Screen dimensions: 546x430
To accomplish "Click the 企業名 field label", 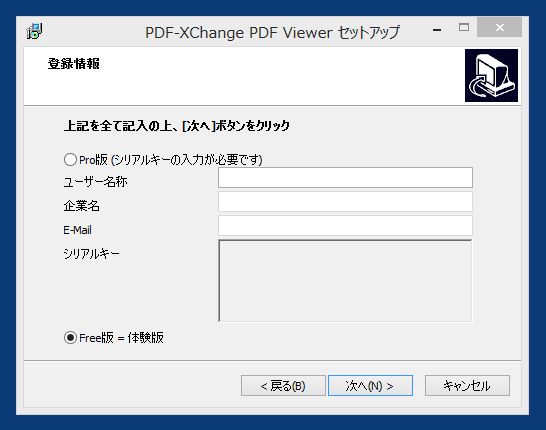I will pos(81,206).
